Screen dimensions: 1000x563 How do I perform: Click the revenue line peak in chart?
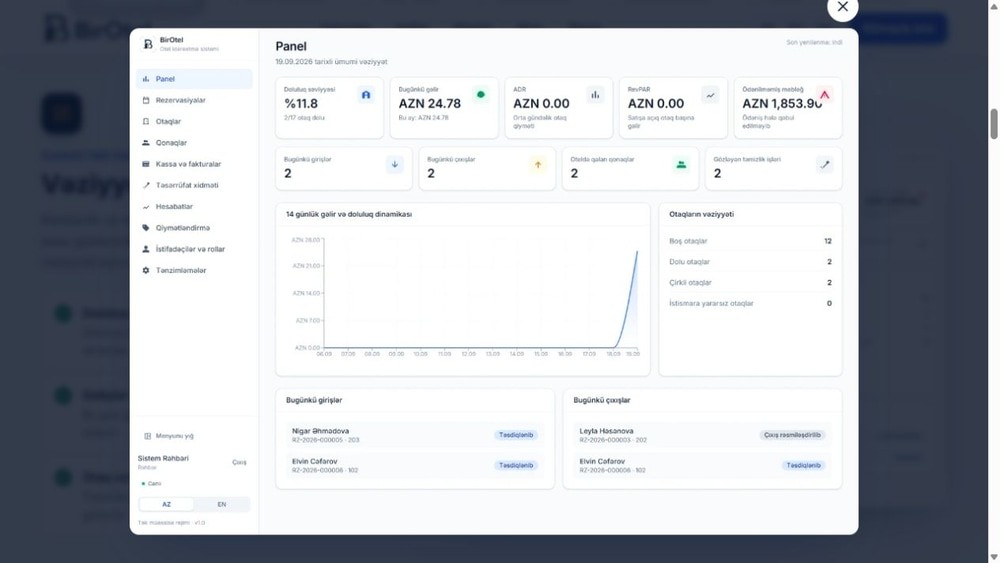636,252
